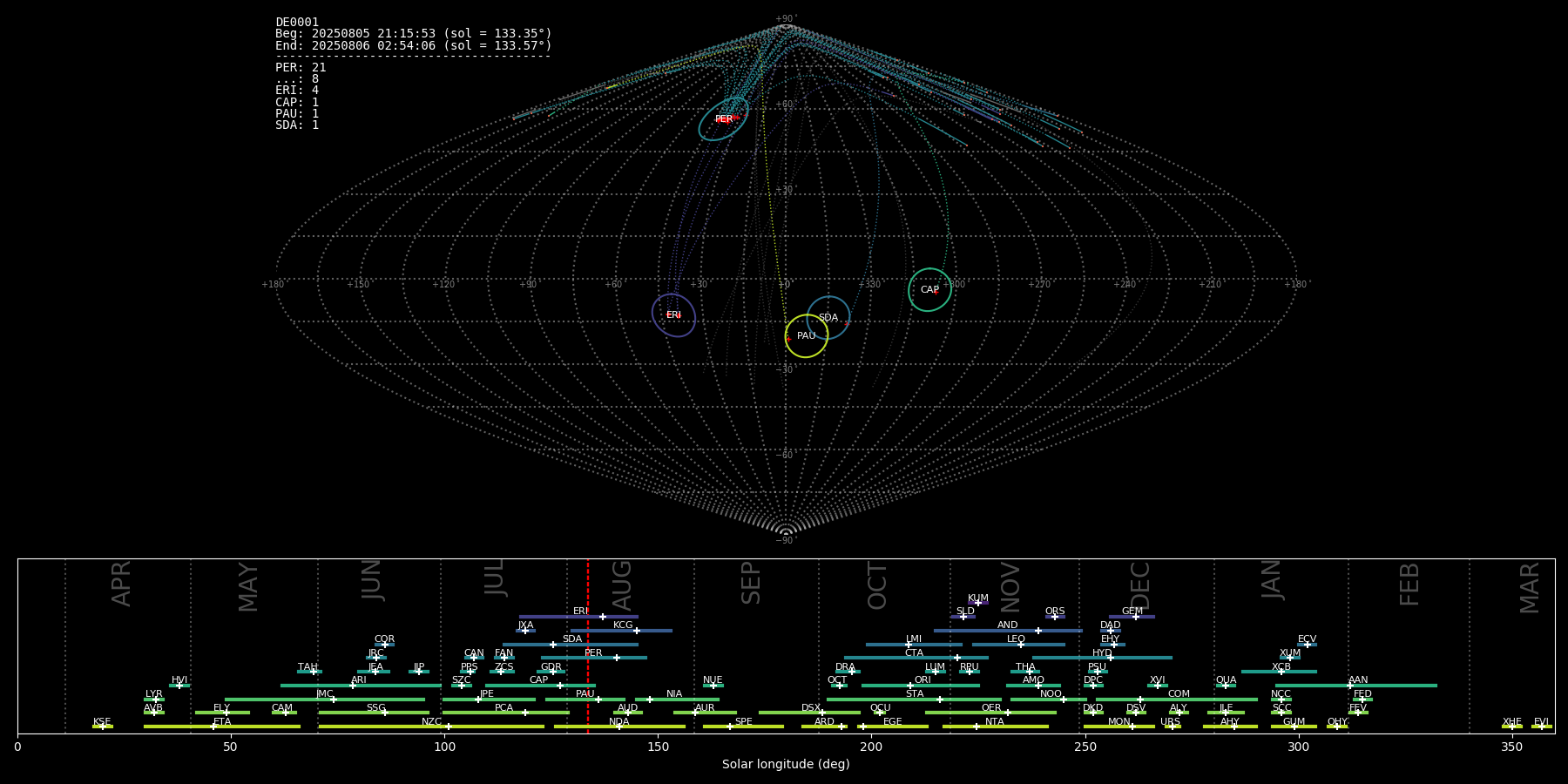Select the yellow PAU radiant circle

806,335
